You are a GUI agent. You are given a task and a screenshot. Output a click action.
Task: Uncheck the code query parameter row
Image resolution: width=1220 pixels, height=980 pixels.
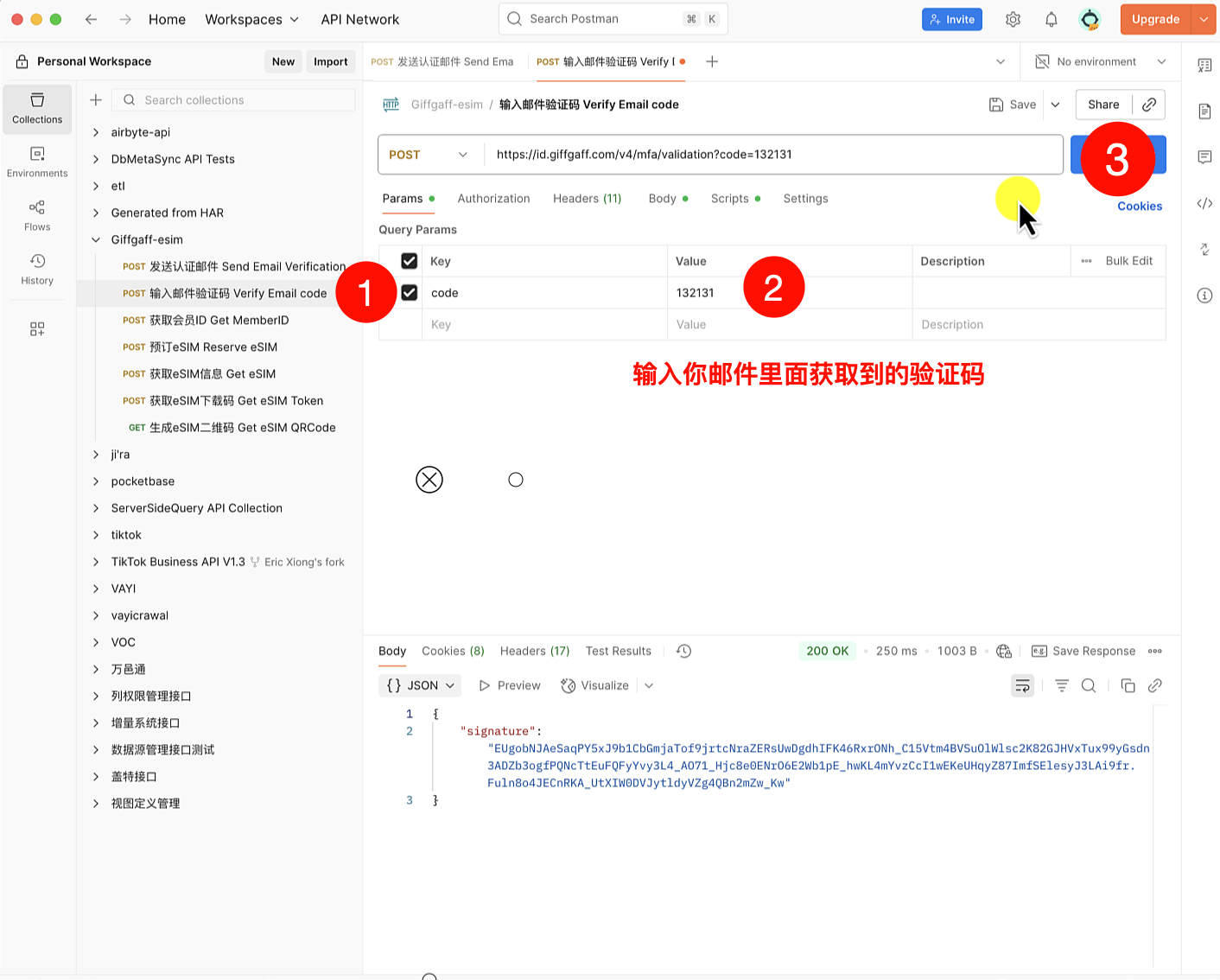408,292
